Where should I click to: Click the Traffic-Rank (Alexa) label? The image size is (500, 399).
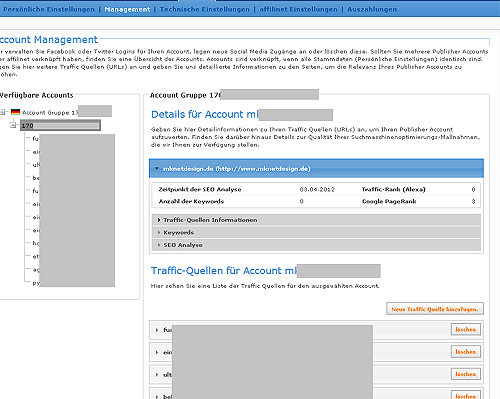coord(393,189)
